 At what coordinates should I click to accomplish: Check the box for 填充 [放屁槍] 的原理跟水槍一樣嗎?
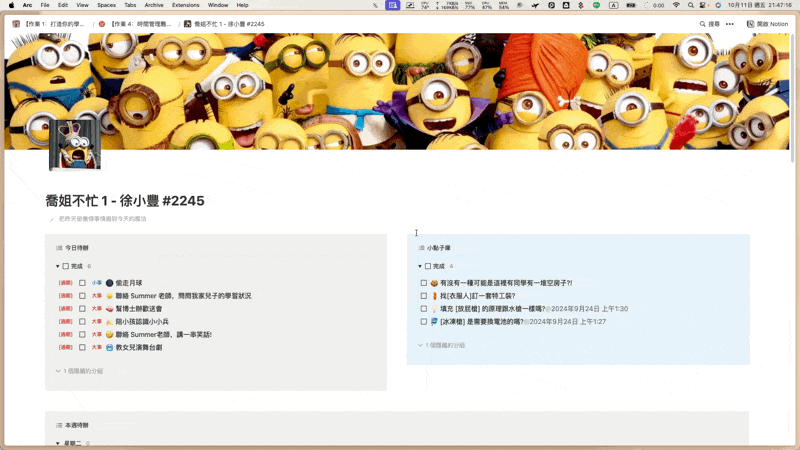[x=424, y=309]
